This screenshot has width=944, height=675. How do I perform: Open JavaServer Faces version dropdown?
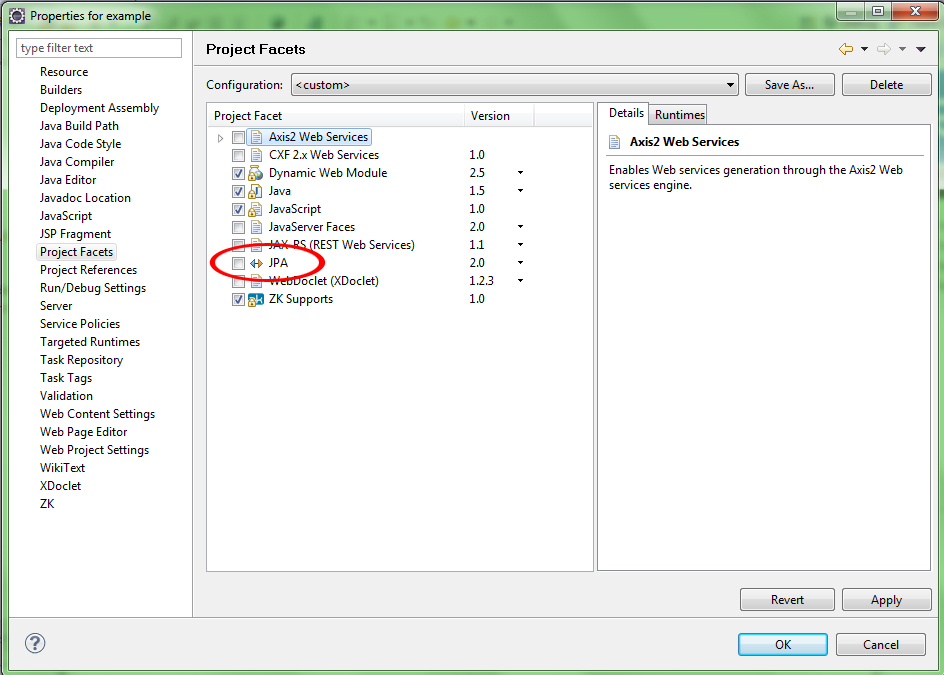(x=520, y=227)
